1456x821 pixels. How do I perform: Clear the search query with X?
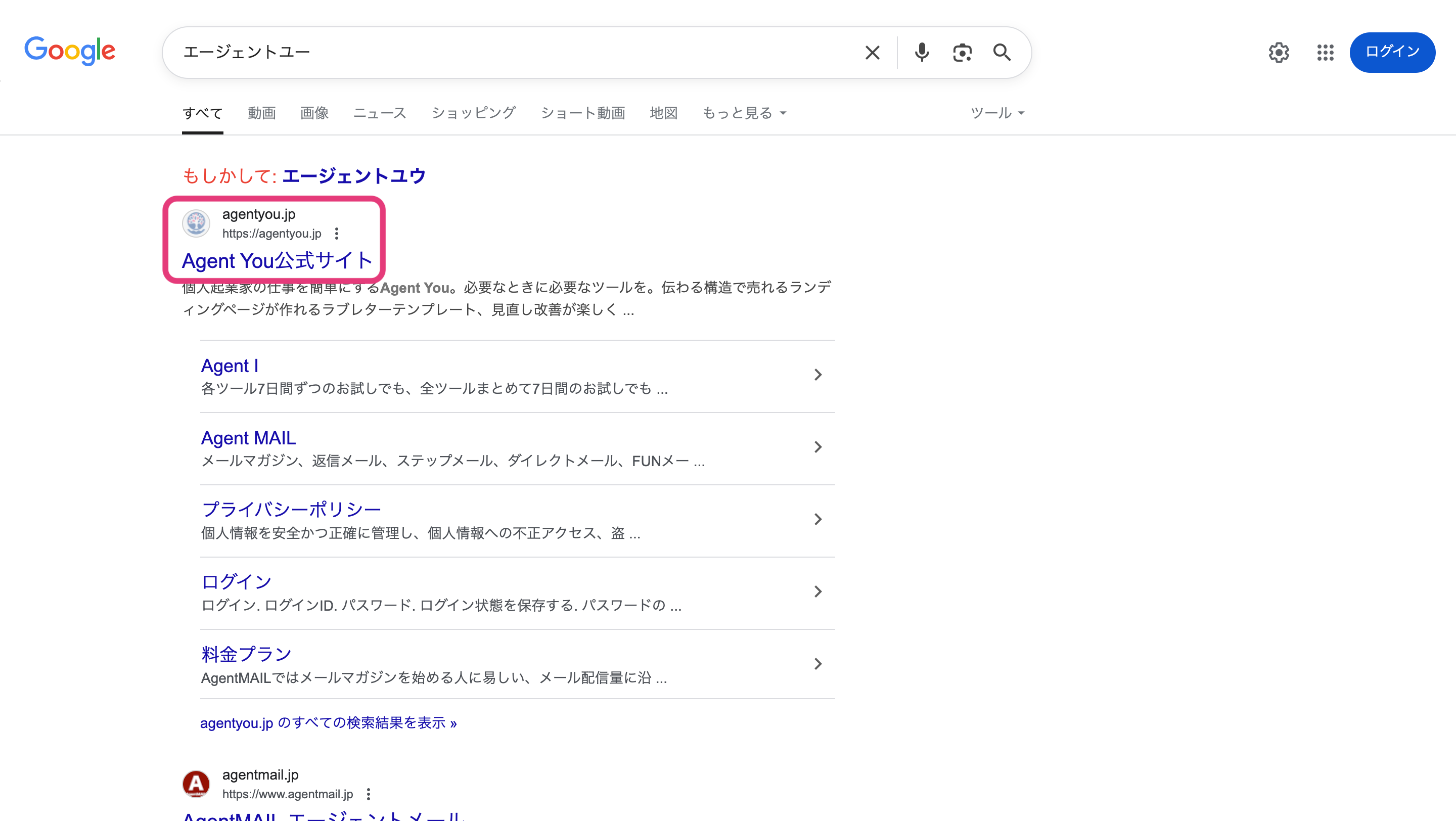click(872, 53)
